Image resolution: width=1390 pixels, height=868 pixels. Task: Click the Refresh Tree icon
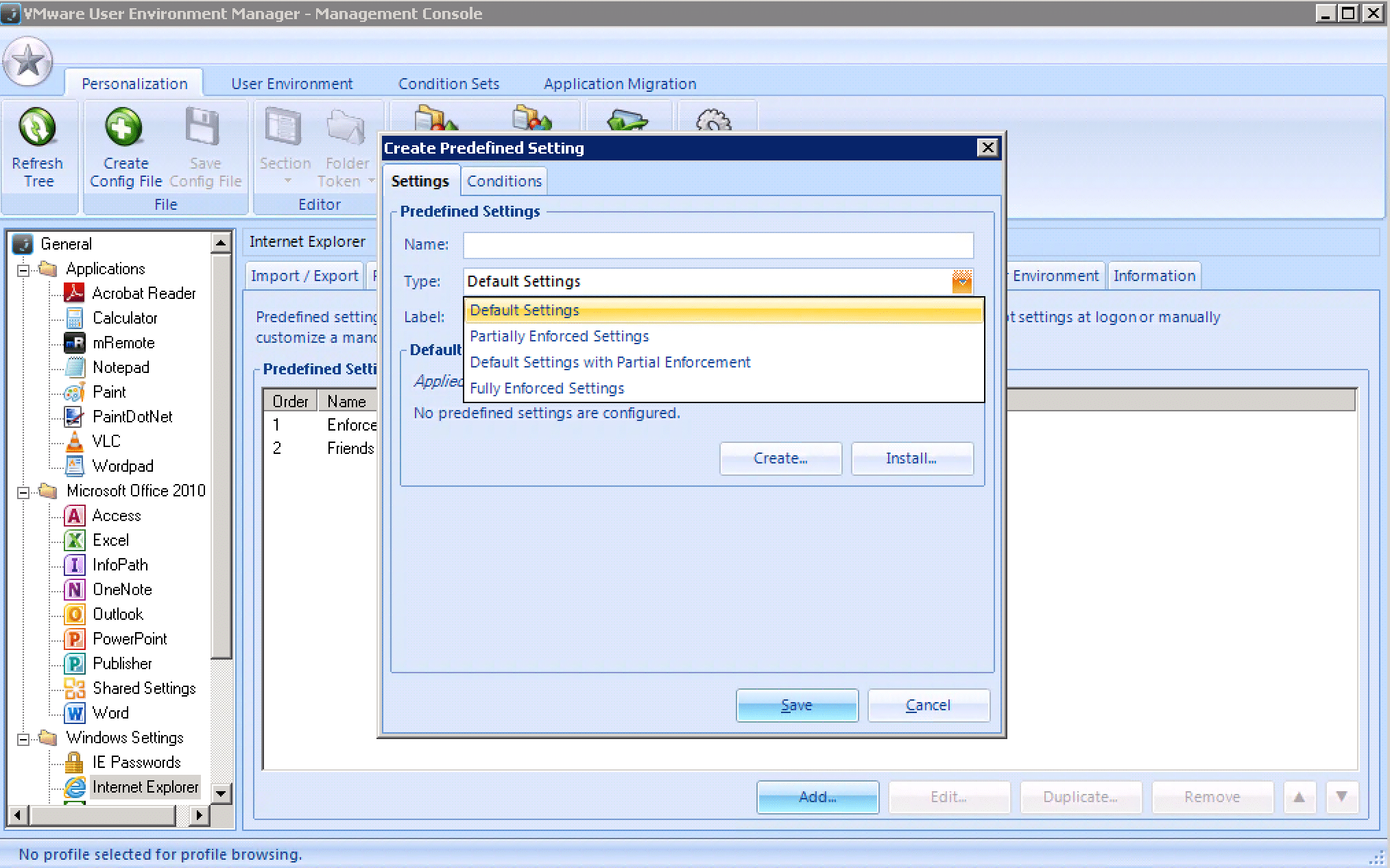click(x=37, y=128)
